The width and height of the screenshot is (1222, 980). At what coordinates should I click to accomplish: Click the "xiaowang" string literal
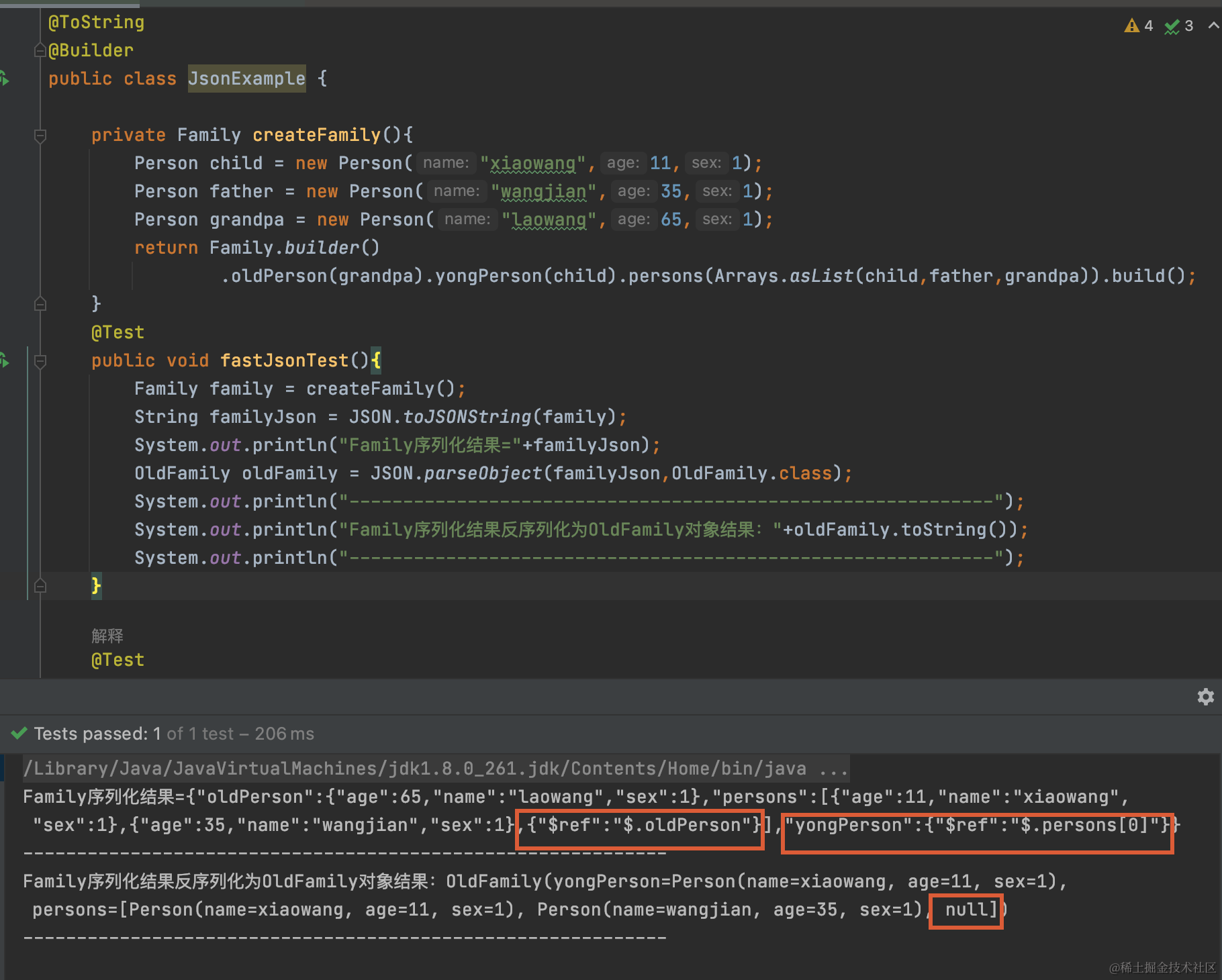click(533, 163)
